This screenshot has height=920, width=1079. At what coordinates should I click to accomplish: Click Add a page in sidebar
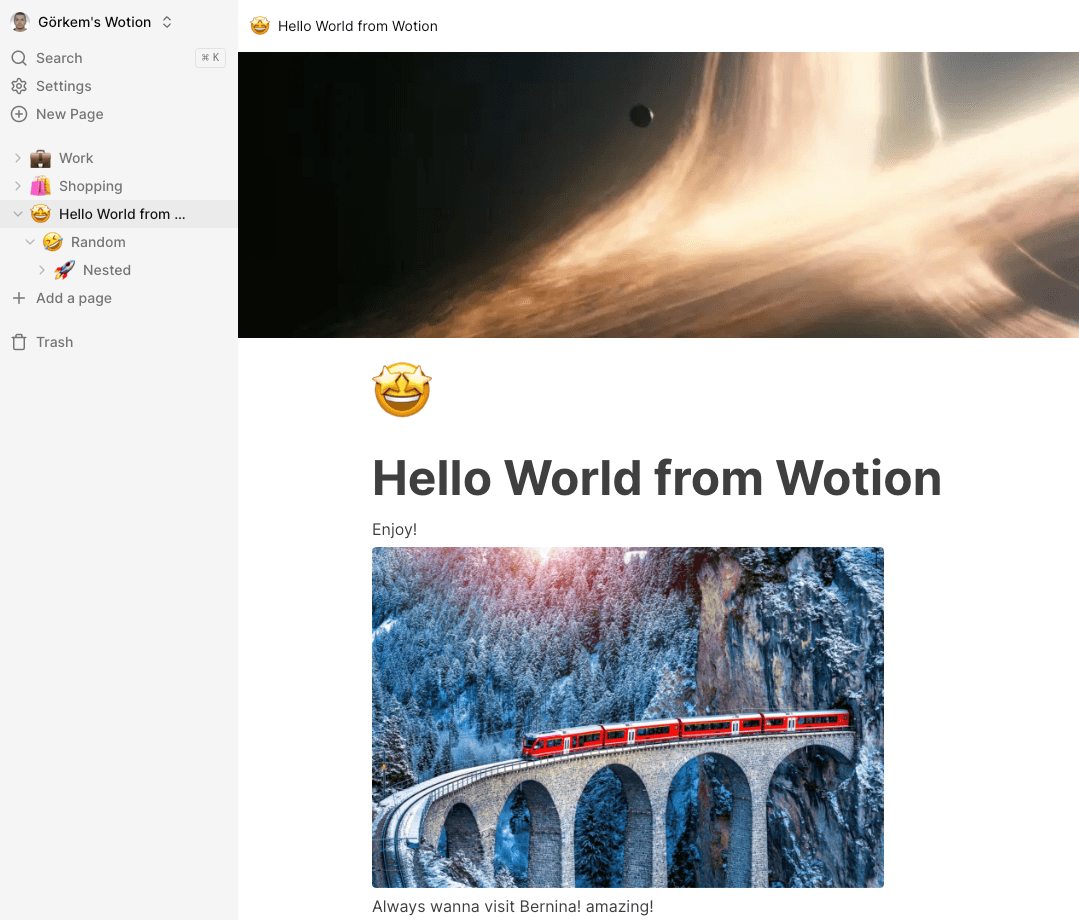point(73,298)
